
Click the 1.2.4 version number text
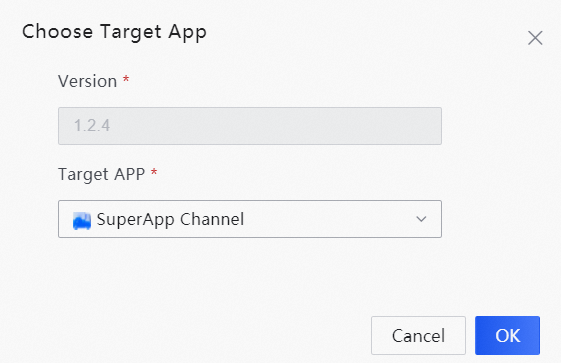[92, 126]
